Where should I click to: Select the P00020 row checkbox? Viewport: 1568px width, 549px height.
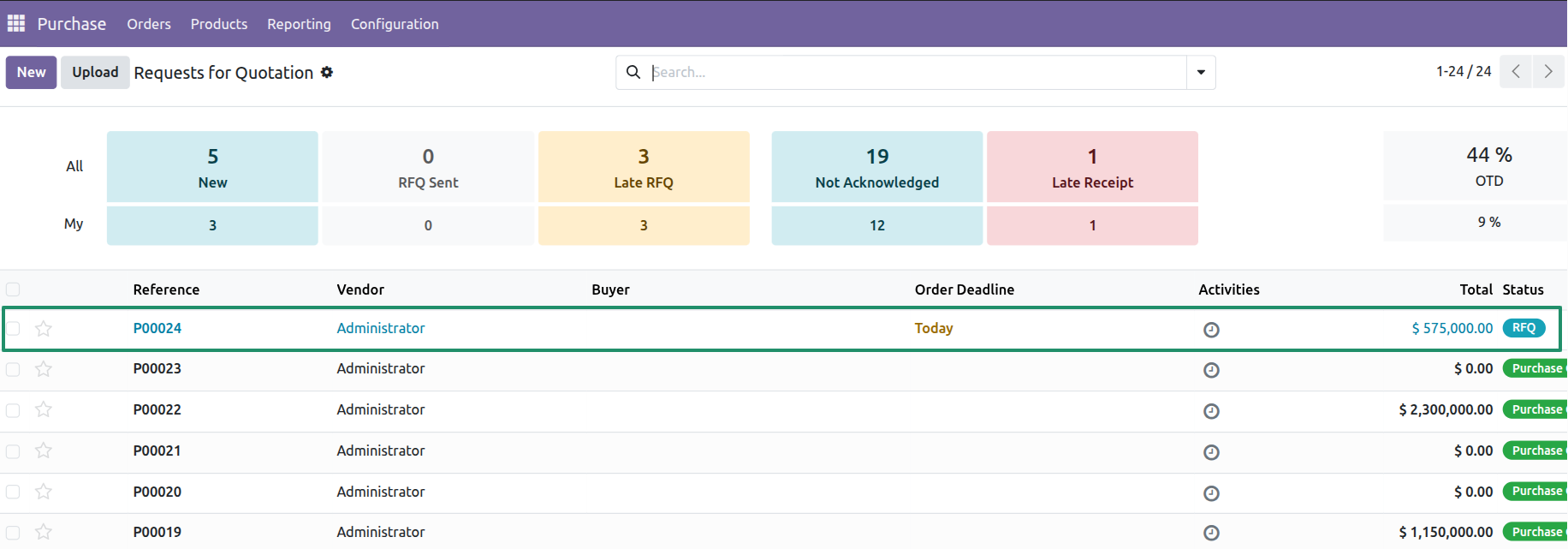pyautogui.click(x=13, y=492)
